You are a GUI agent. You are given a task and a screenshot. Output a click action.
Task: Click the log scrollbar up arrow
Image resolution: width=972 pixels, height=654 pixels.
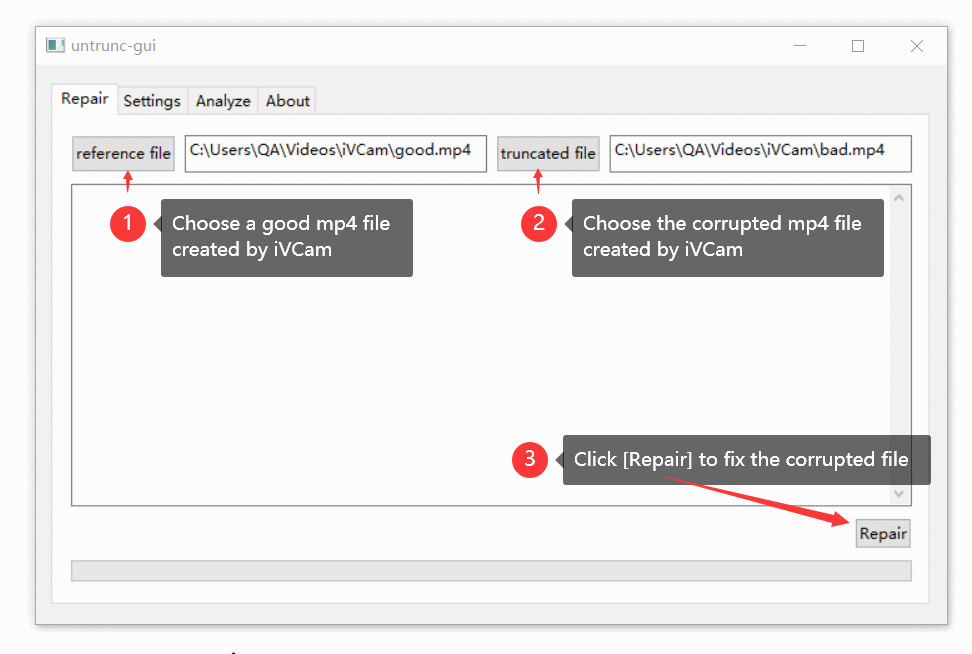899,198
